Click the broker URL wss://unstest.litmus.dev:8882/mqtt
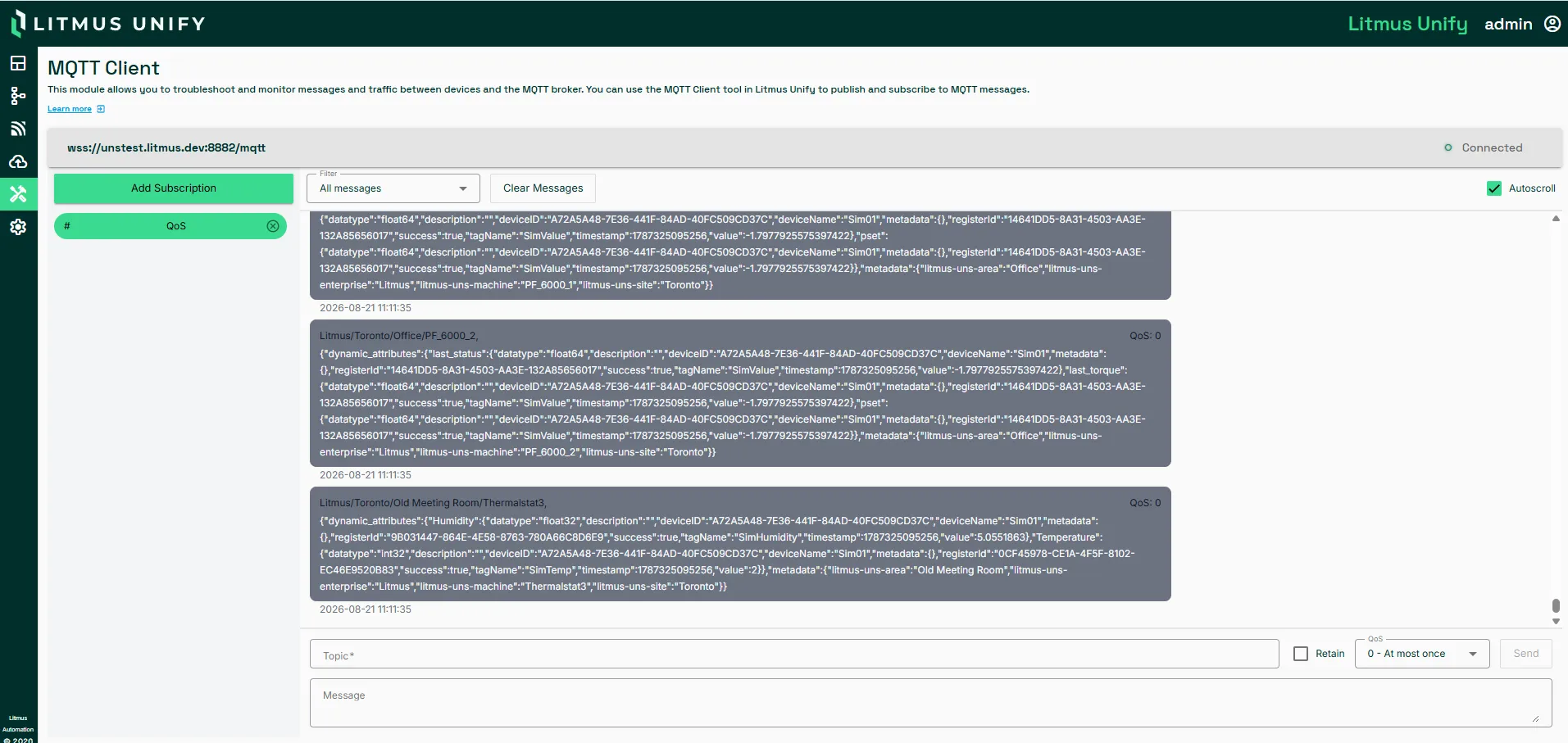Screen dimensions: 1568x743 coord(166,148)
